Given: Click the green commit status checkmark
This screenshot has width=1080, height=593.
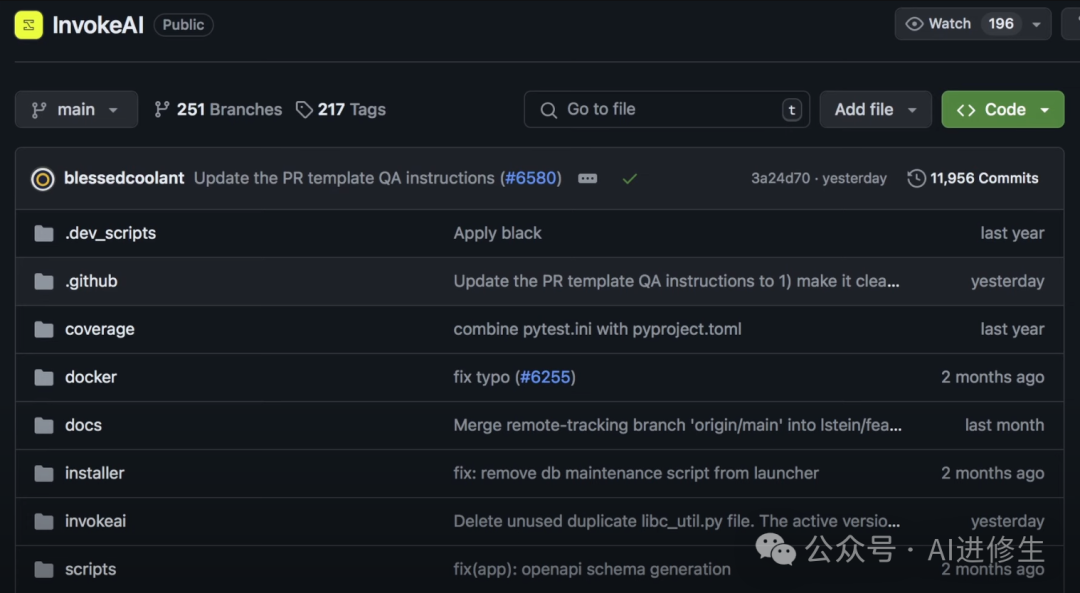Looking at the screenshot, I should (x=629, y=179).
